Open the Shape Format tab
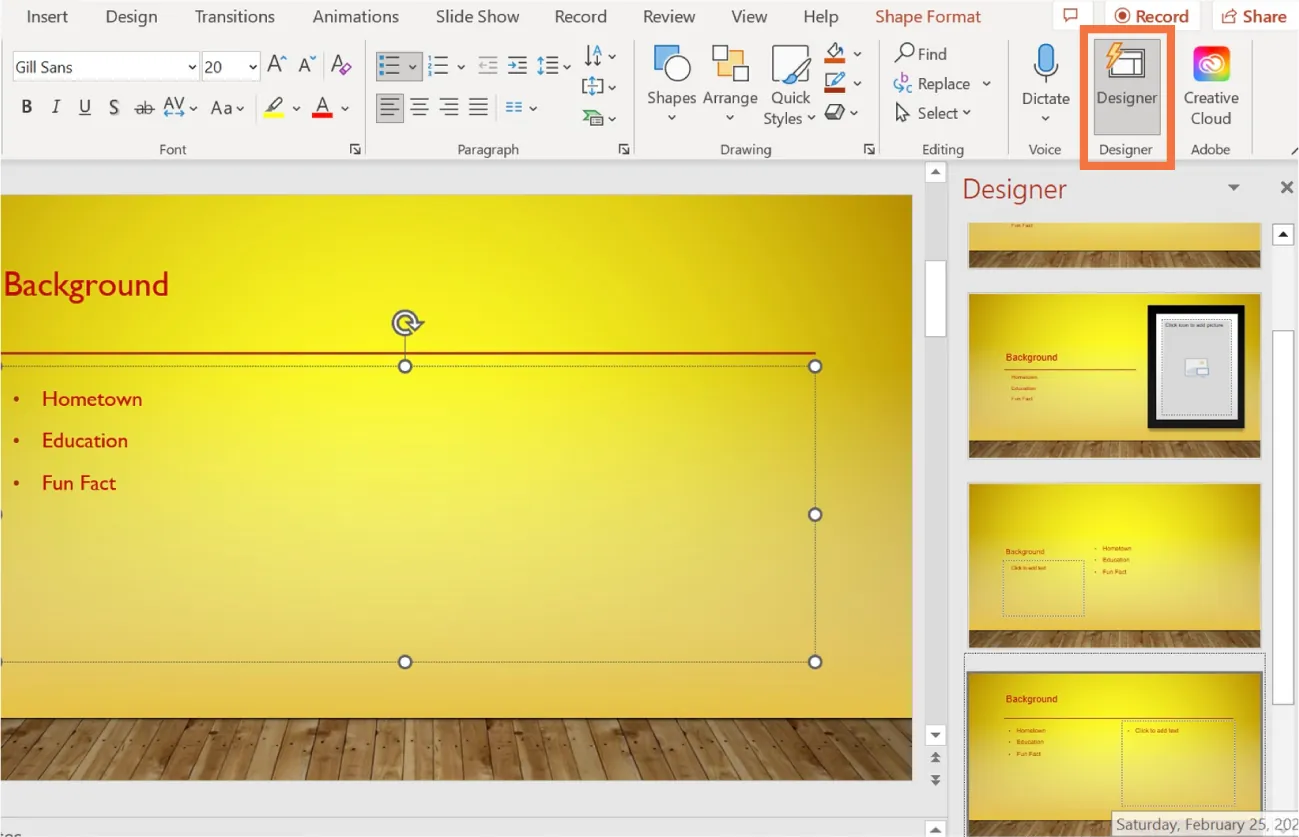 926,16
